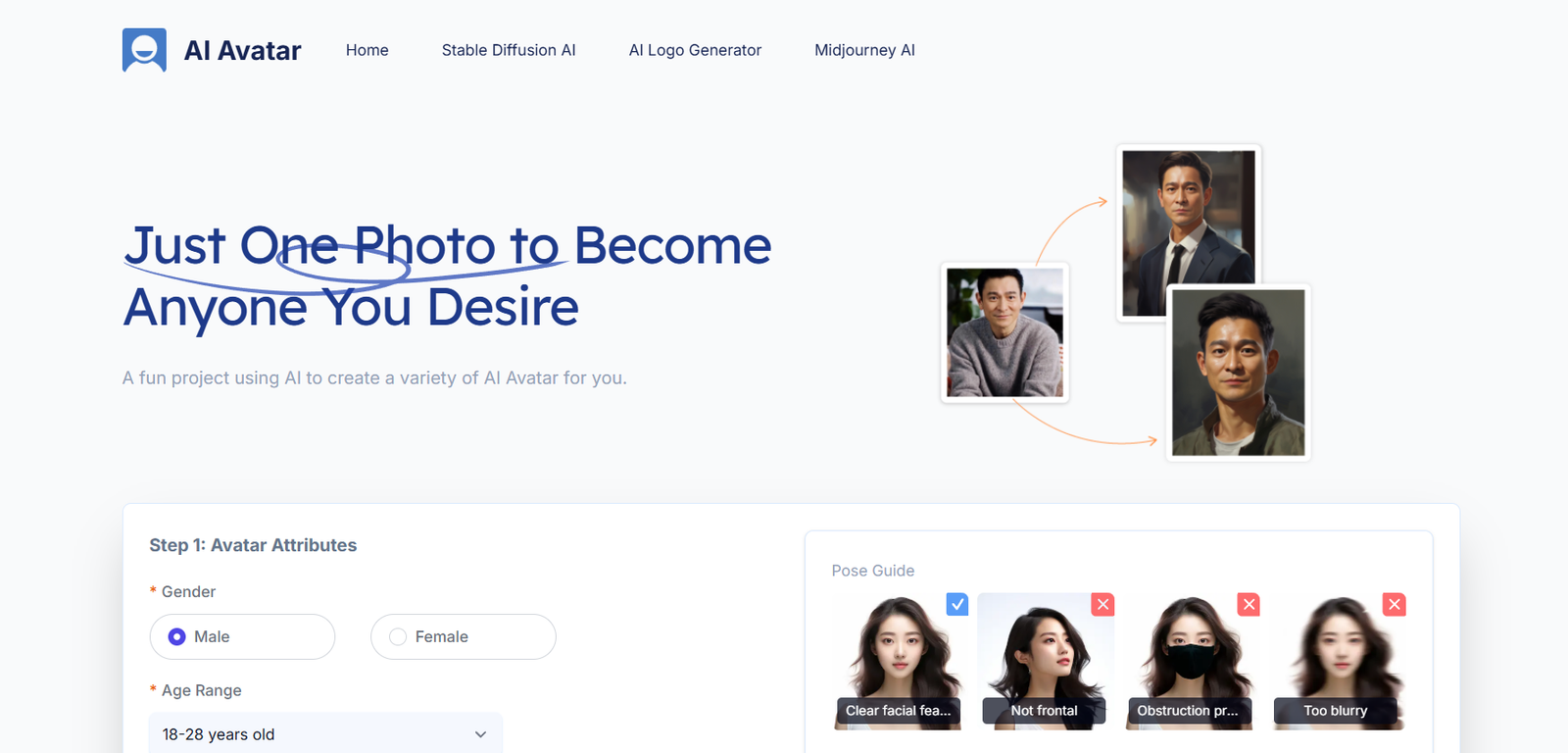Image resolution: width=1568 pixels, height=753 pixels.
Task: Click the green jacket avatar portrait
Action: (1238, 373)
